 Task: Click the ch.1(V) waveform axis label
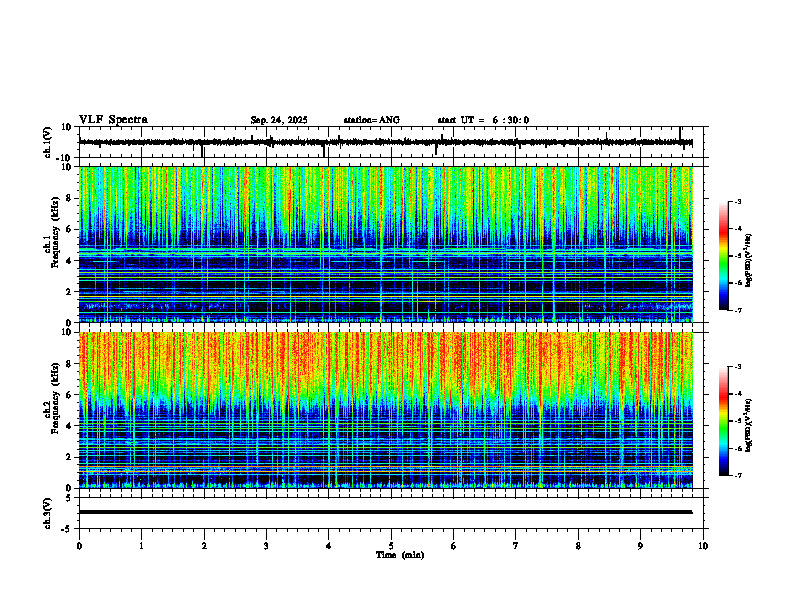pyautogui.click(x=48, y=142)
